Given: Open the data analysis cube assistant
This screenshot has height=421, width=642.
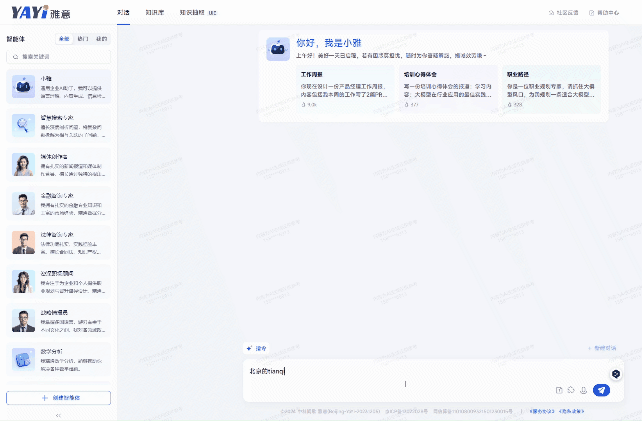Looking at the screenshot, I should point(58,358).
